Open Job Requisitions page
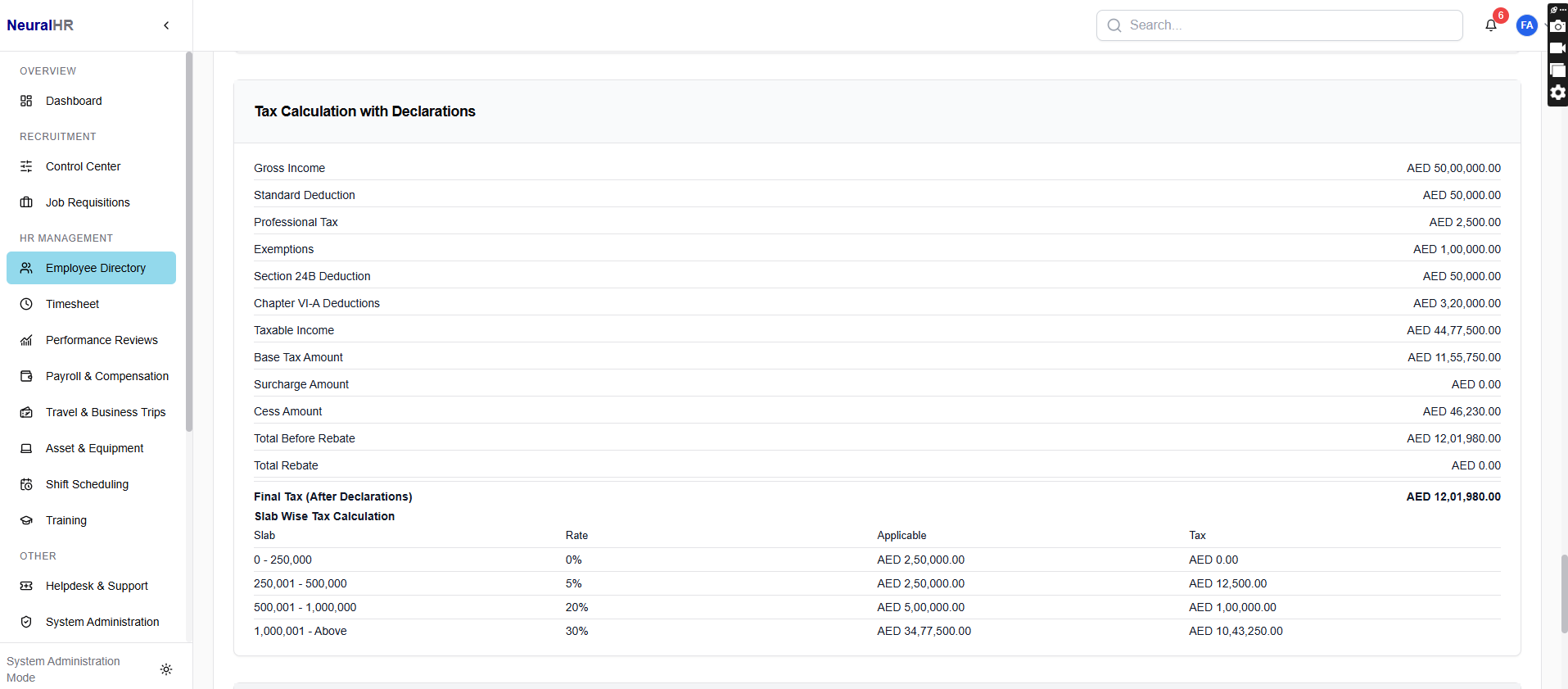Viewport: 1568px width, 689px height. [88, 202]
